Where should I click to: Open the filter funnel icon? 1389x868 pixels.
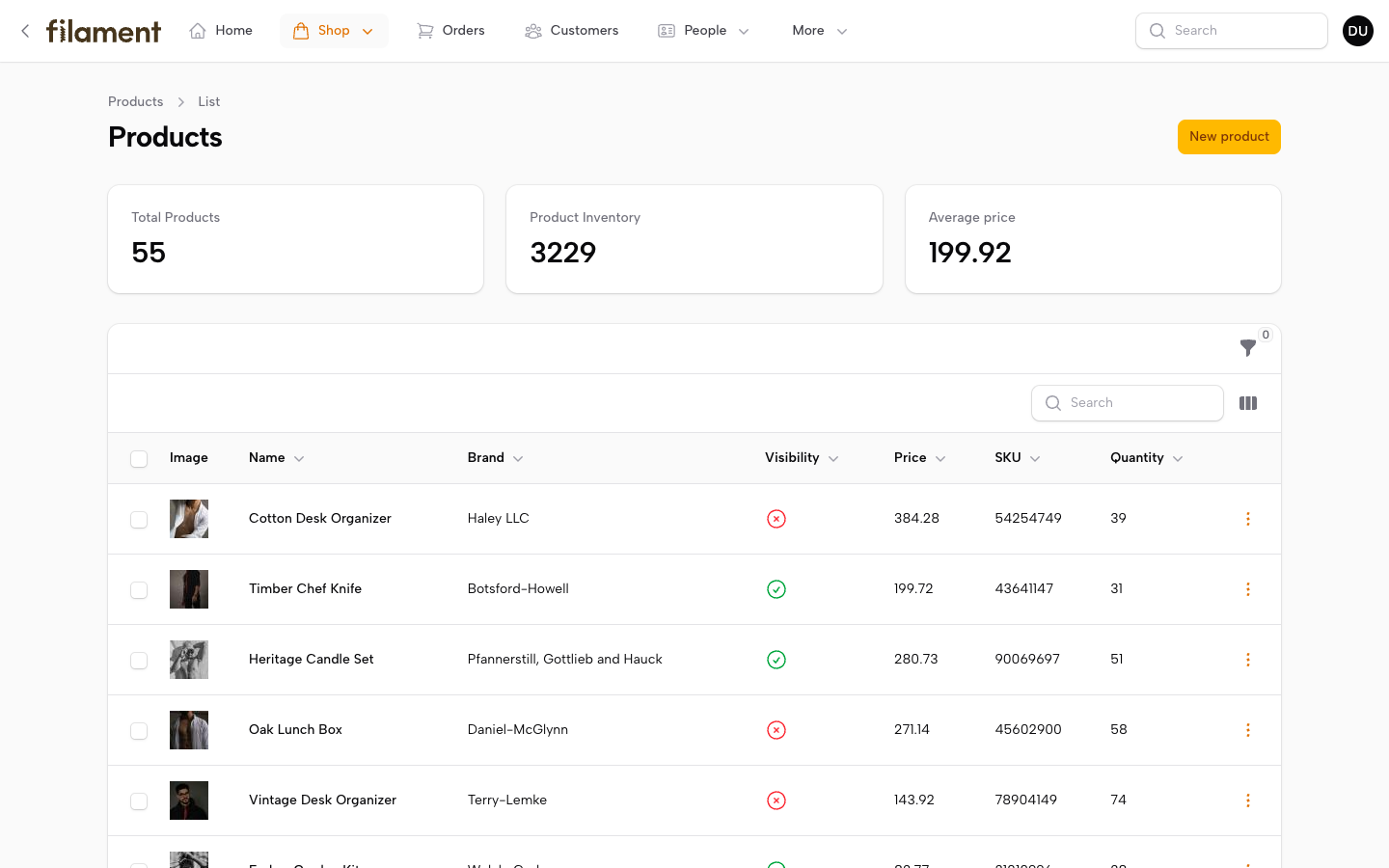(x=1247, y=348)
